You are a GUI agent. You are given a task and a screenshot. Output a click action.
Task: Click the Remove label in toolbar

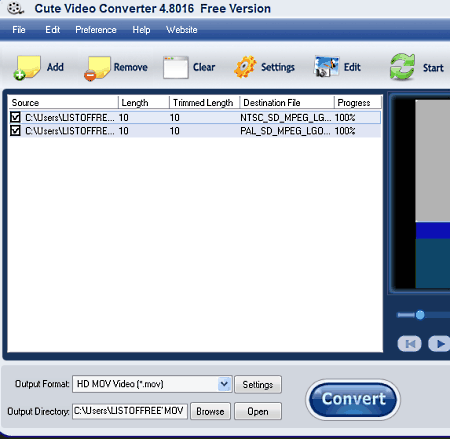point(131,67)
